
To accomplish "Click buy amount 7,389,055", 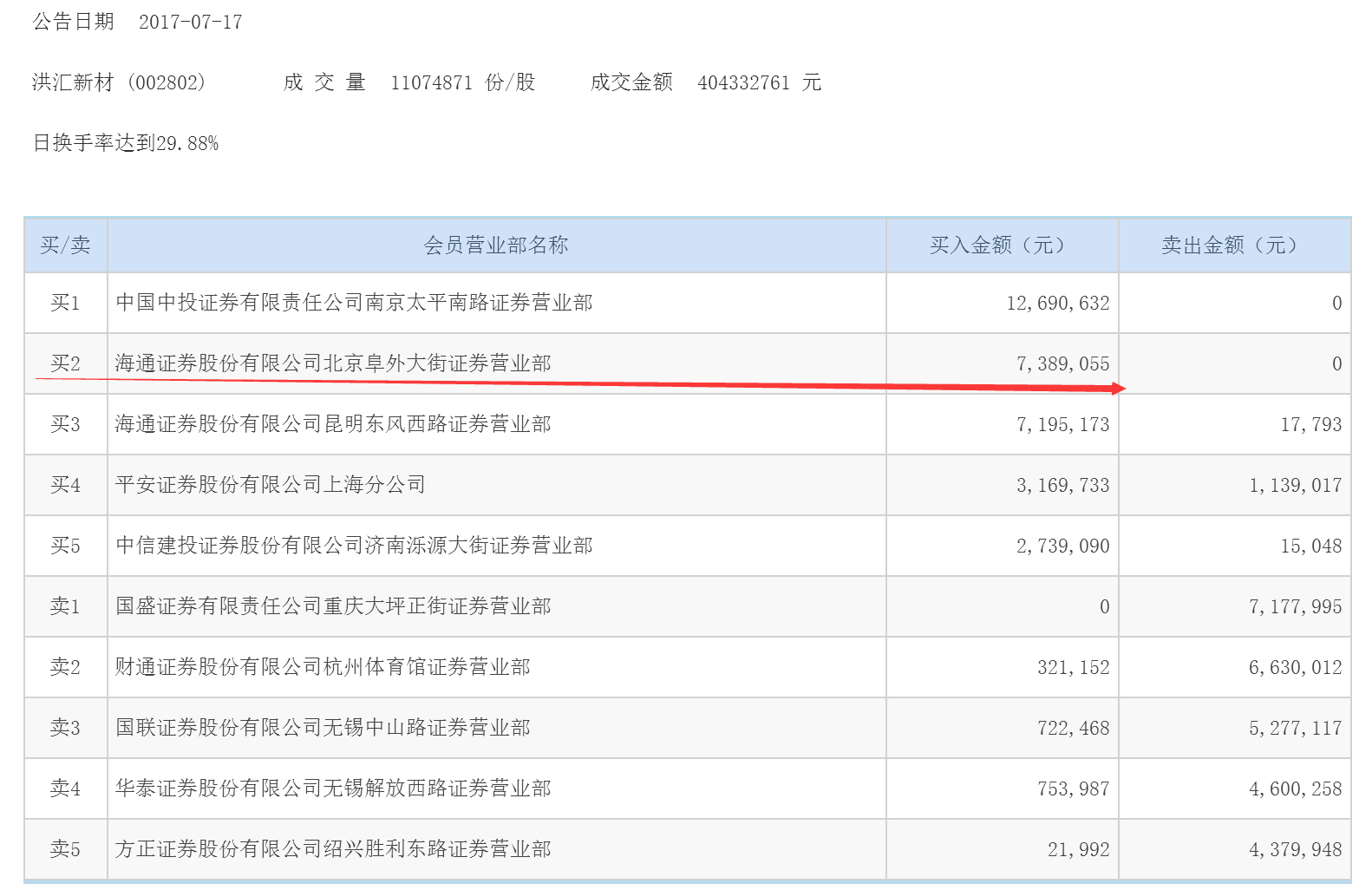I will (1063, 363).
